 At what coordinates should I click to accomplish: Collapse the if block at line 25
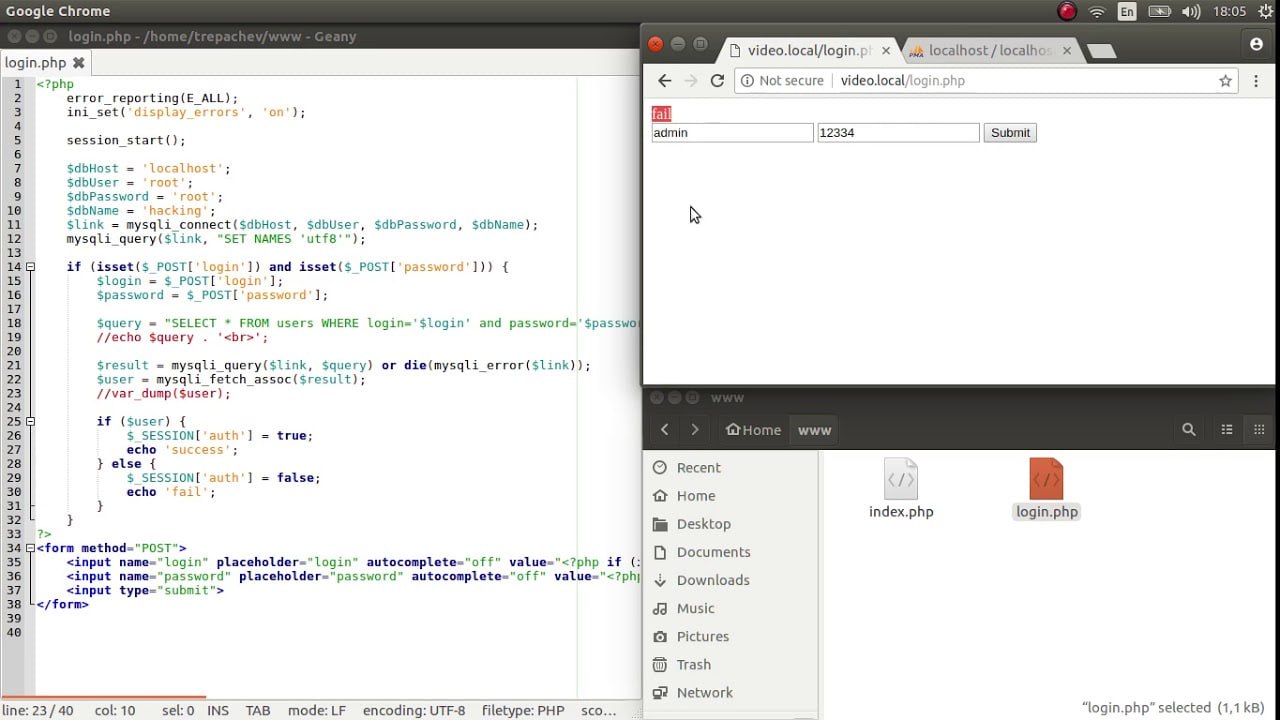click(x=30, y=421)
